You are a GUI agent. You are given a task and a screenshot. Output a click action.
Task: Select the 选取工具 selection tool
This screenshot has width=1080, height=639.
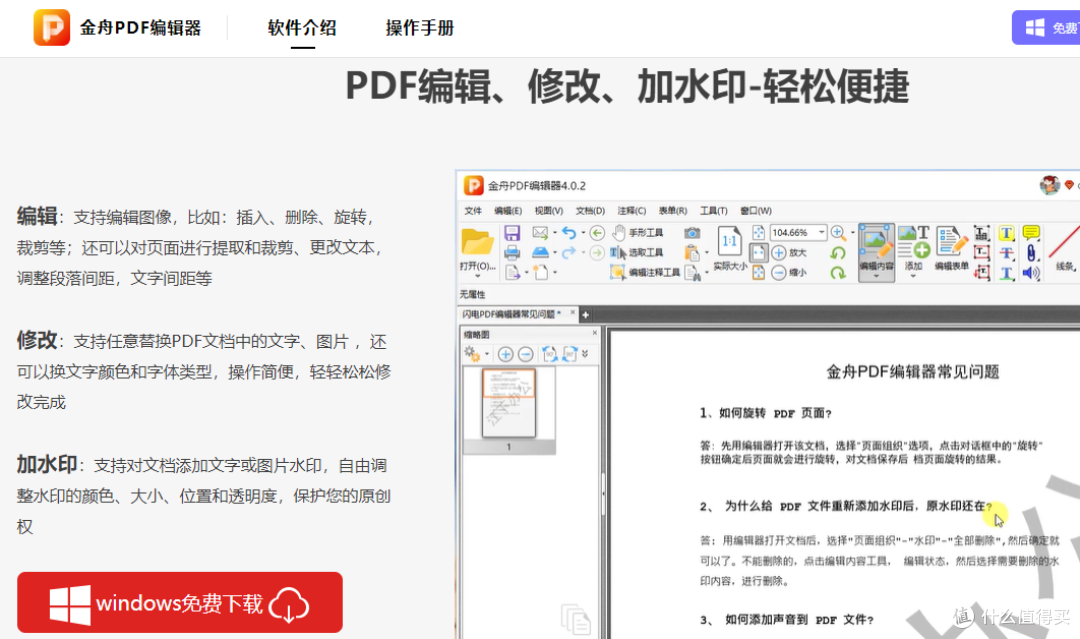(x=637, y=253)
